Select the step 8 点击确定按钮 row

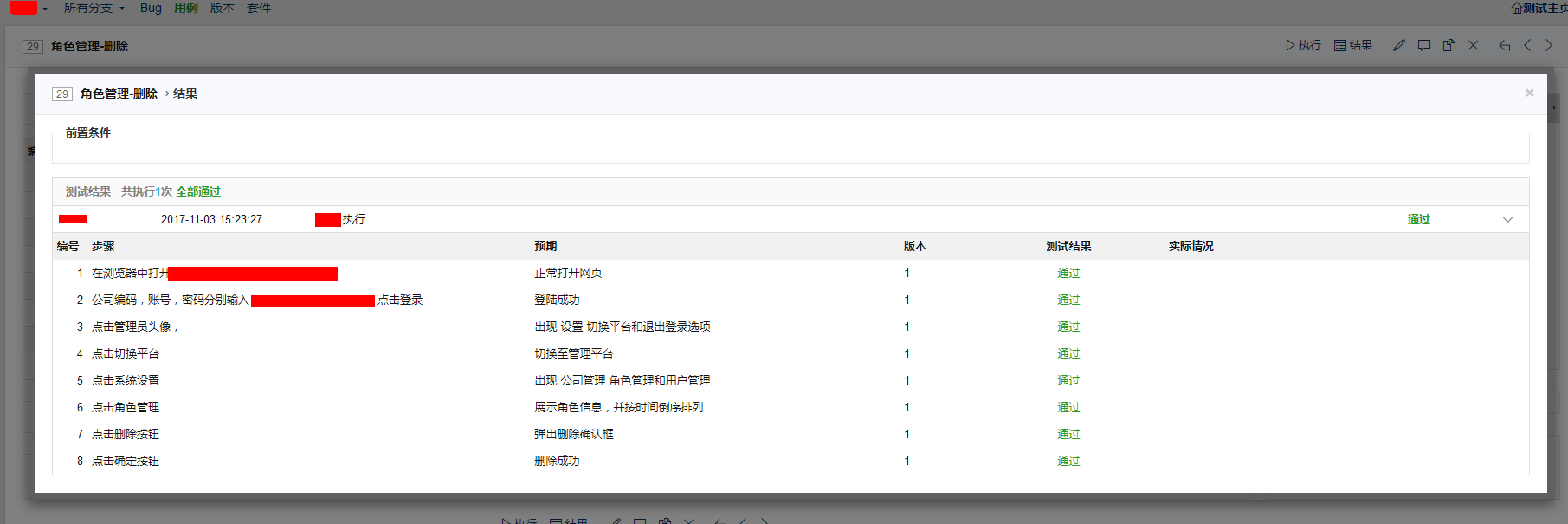(x=126, y=461)
